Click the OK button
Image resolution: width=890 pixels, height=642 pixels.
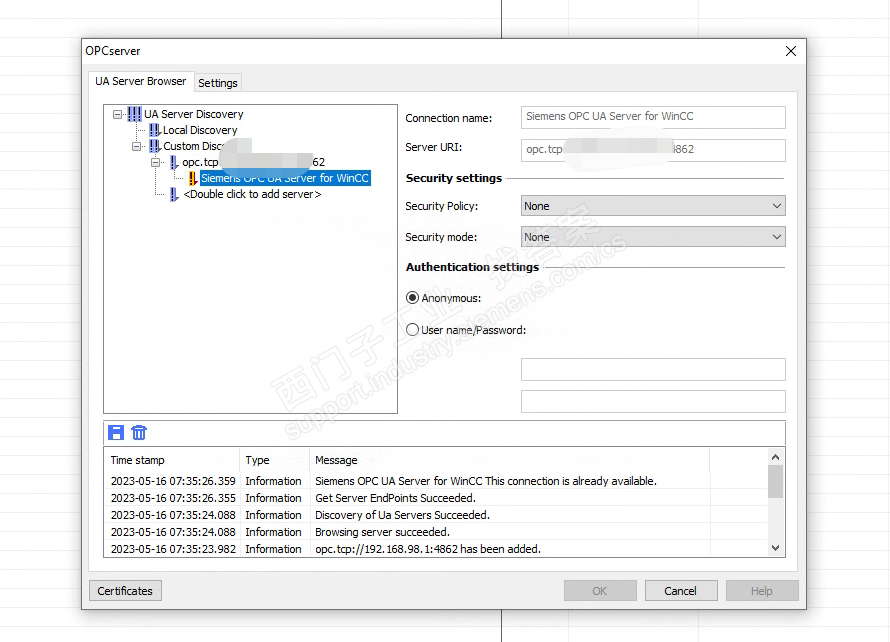coord(600,591)
